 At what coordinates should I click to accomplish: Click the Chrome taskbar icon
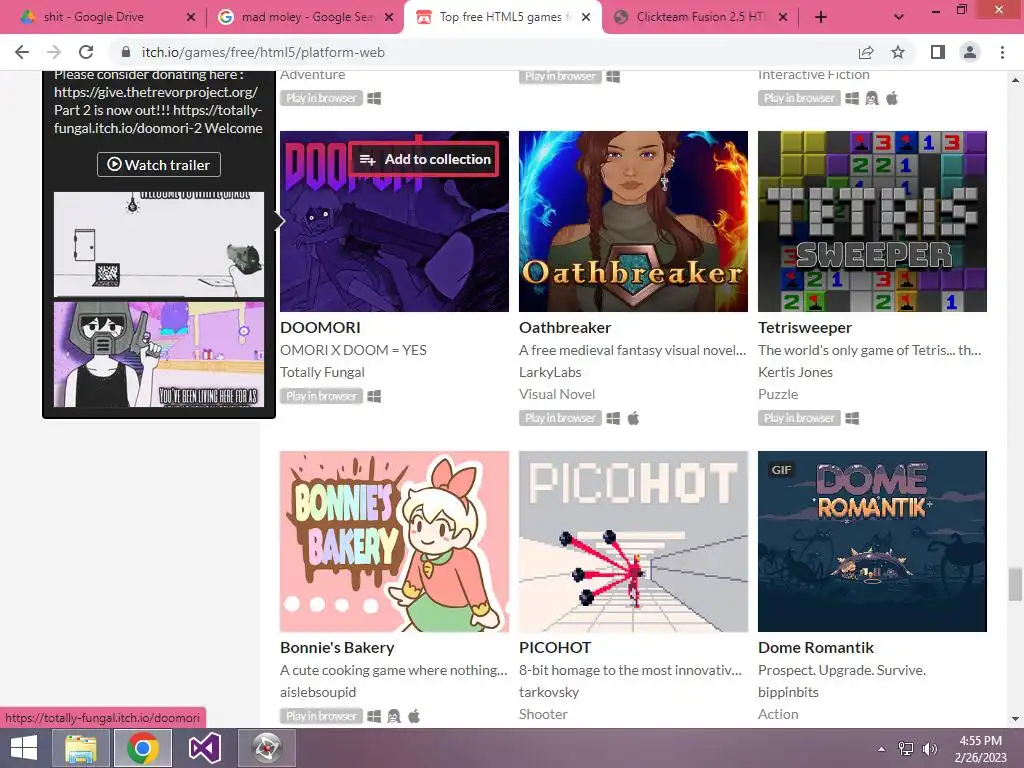[142, 748]
